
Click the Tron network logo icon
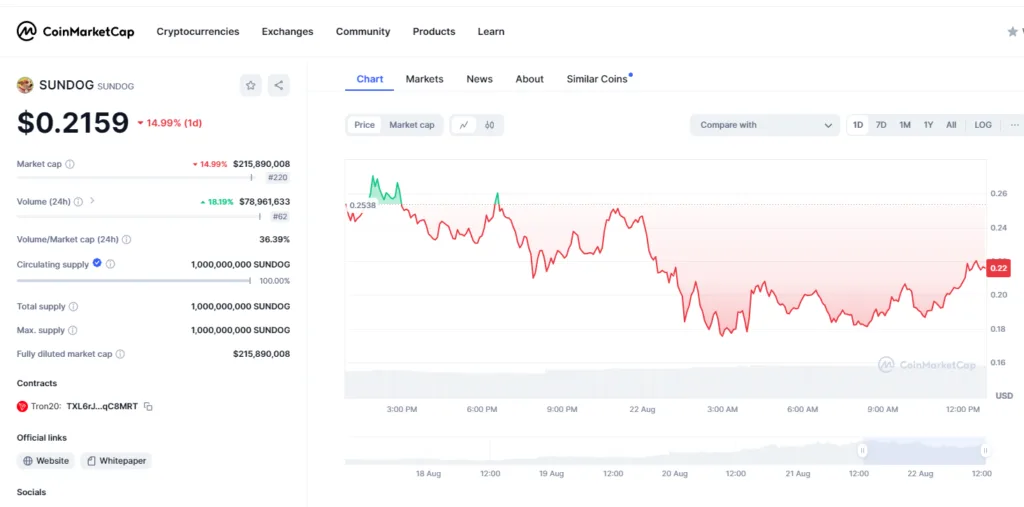coord(22,406)
